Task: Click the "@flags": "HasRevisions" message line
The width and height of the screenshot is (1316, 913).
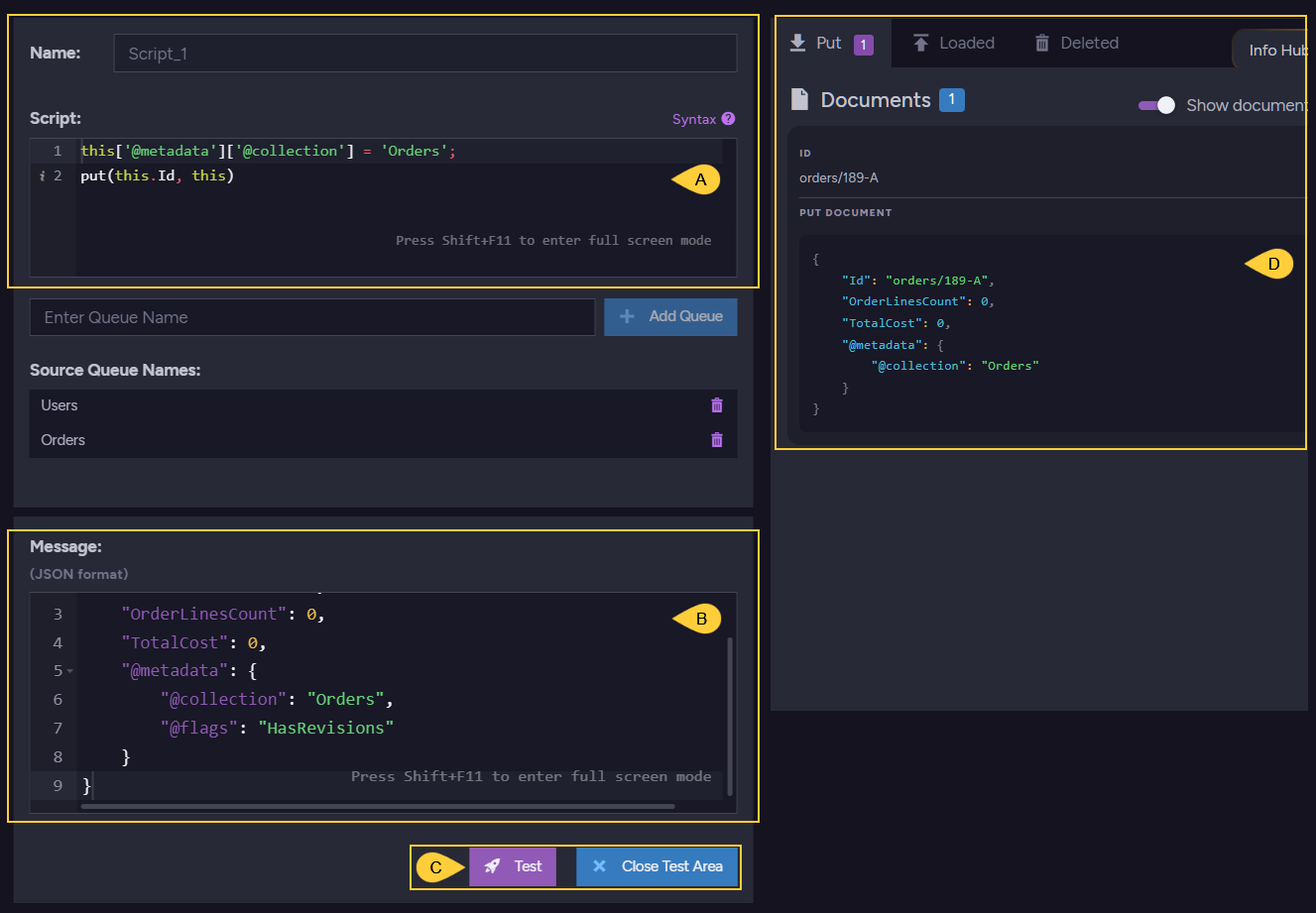Action: click(x=277, y=728)
